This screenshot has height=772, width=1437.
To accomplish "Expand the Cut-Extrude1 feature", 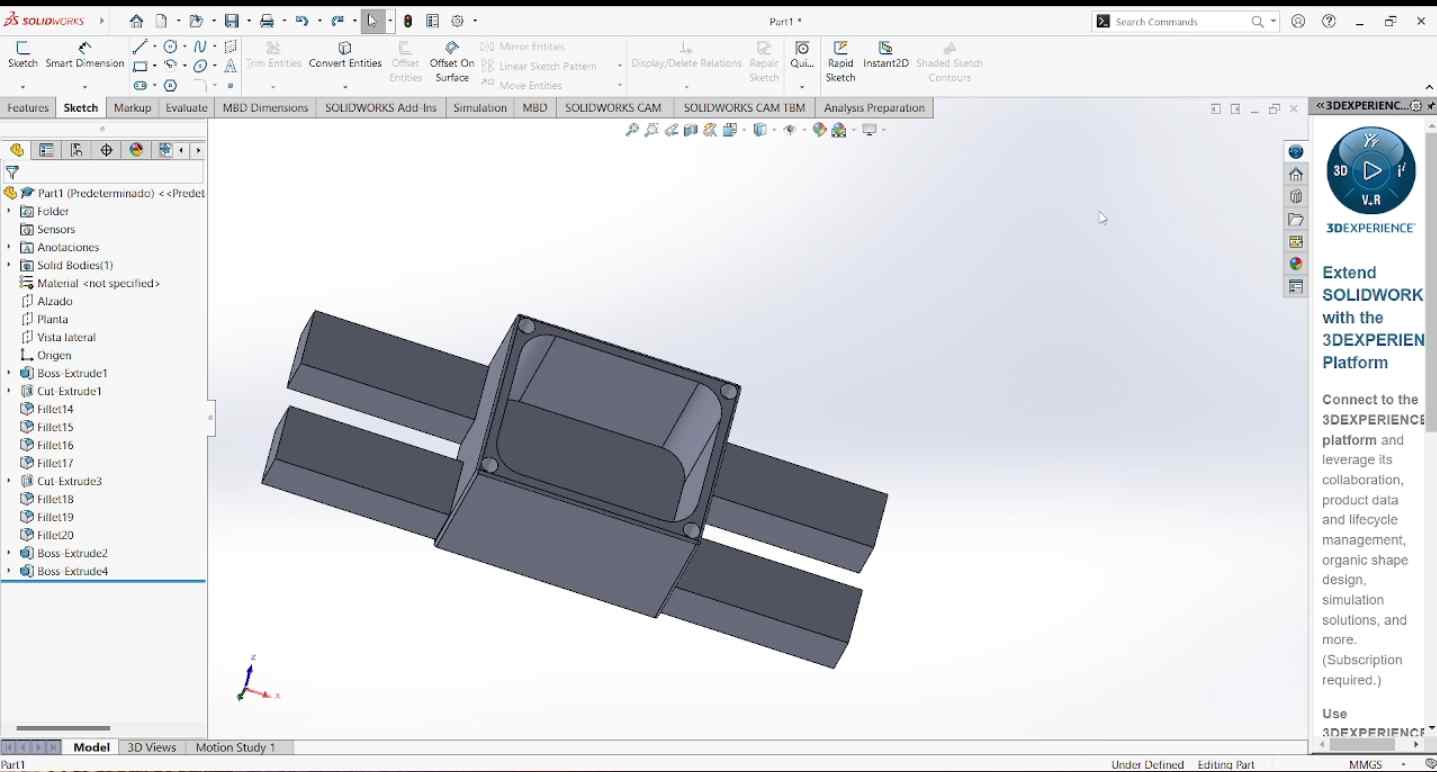I will 9,391.
